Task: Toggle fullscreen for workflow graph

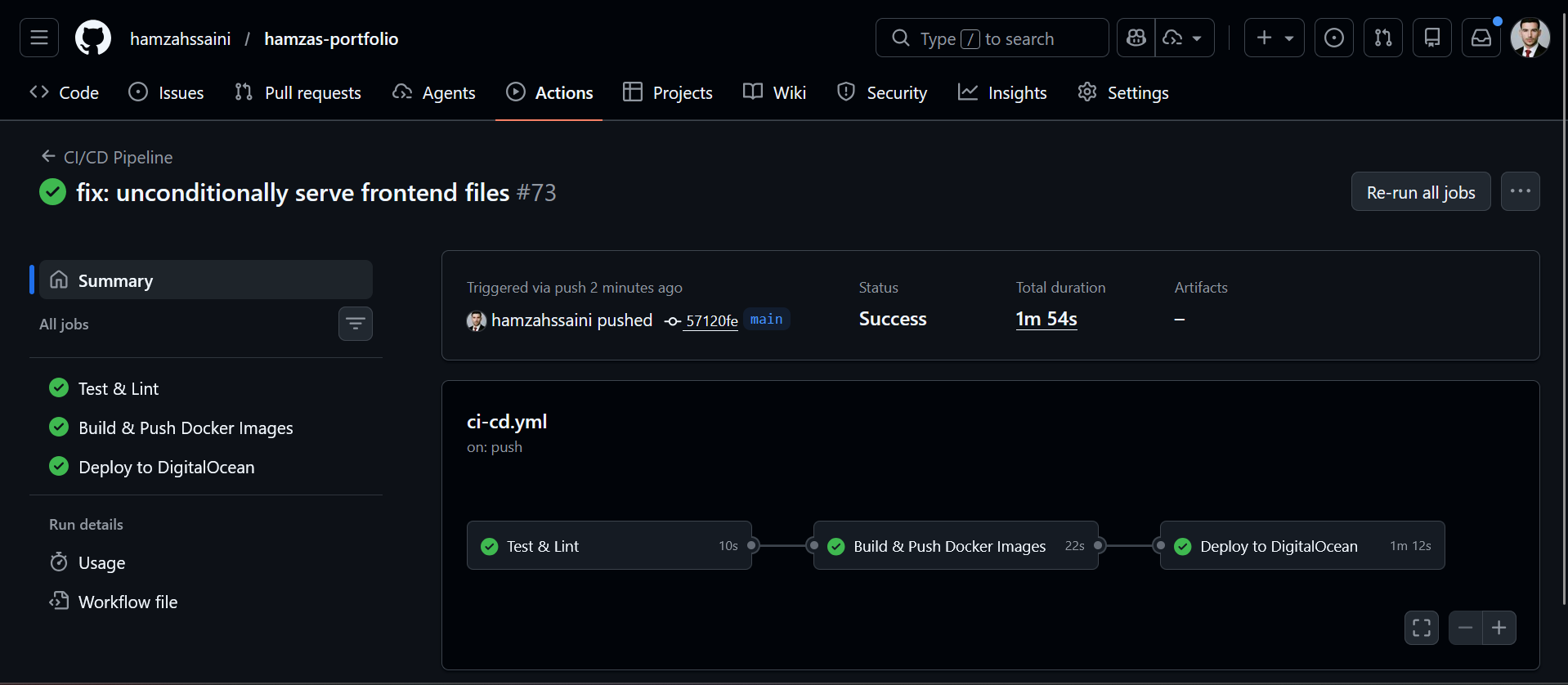Action: 1422,628
